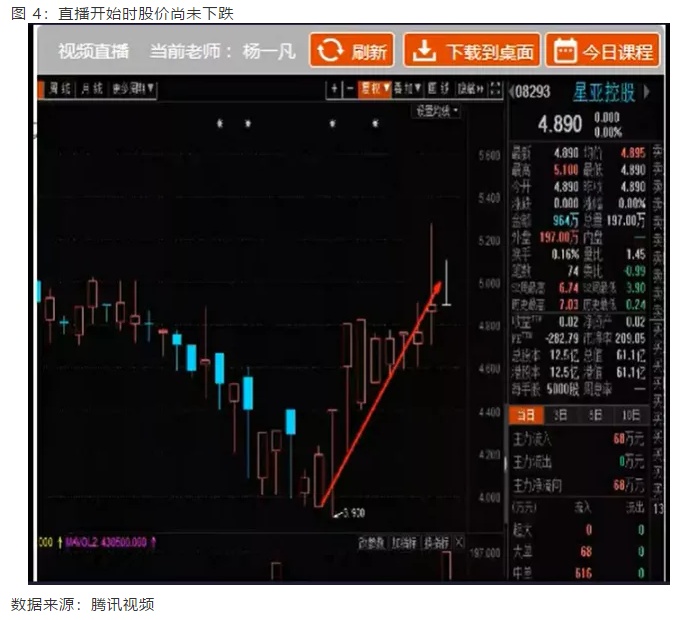Click the 金额 value 964万
Viewport: 681px width, 620px height.
(x=566, y=221)
